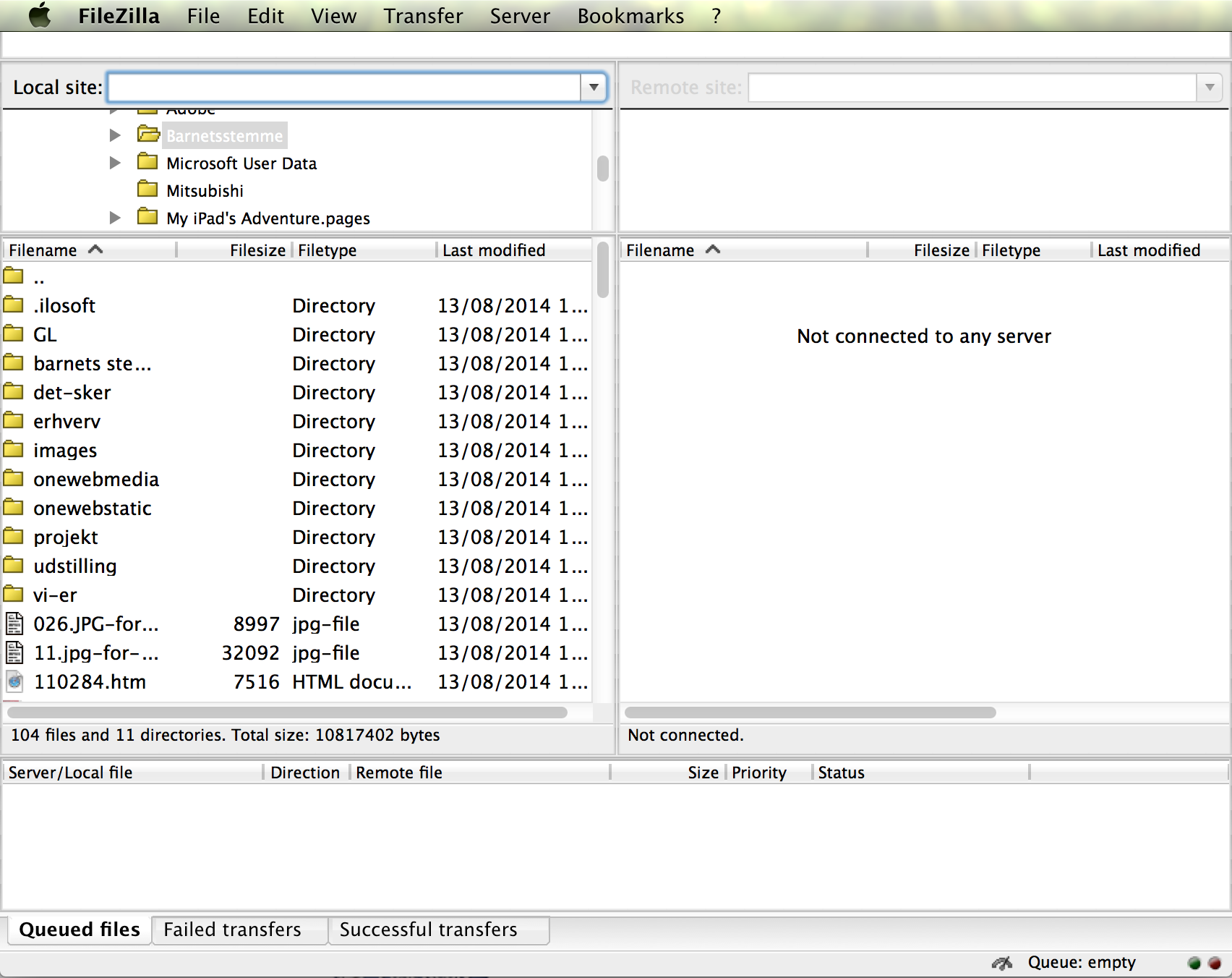Open the Edit menu
This screenshot has width=1232, height=978.
[265, 16]
